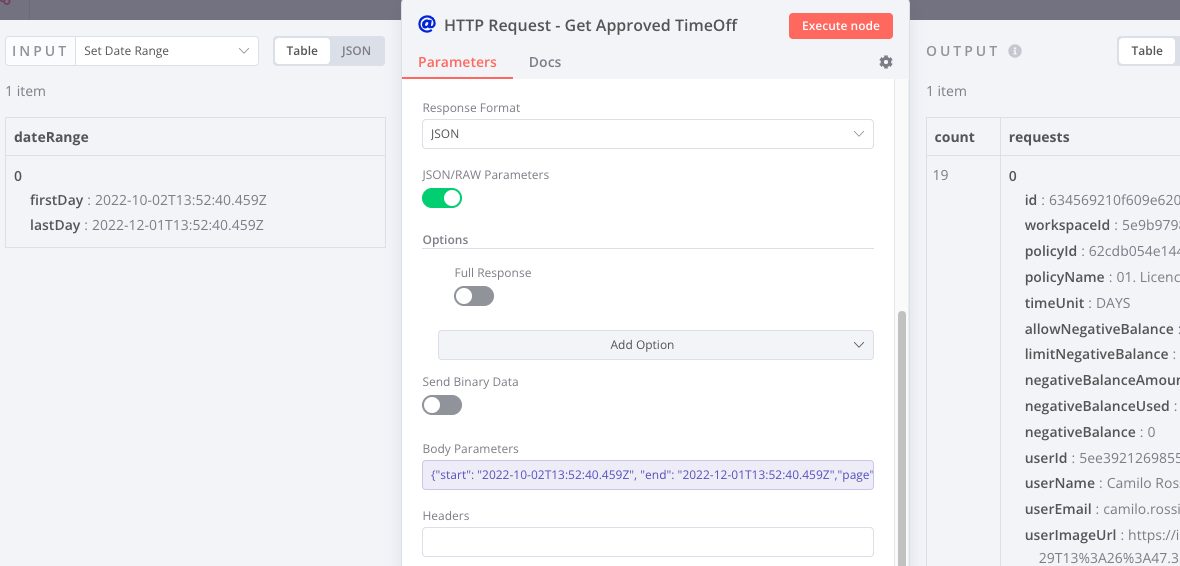Click the requests column header

click(x=1090, y=137)
